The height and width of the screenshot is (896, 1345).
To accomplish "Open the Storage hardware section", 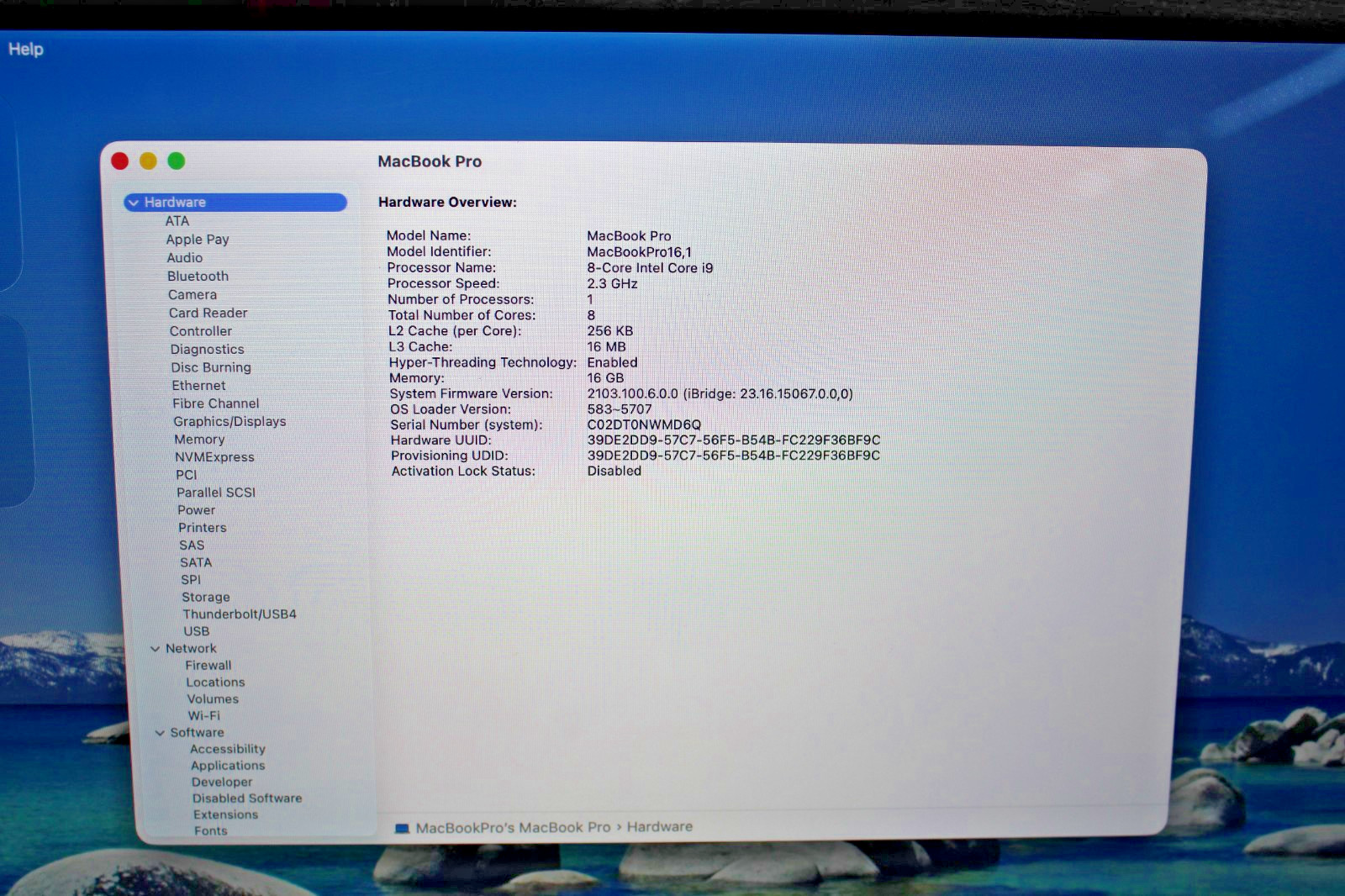I will click(206, 597).
